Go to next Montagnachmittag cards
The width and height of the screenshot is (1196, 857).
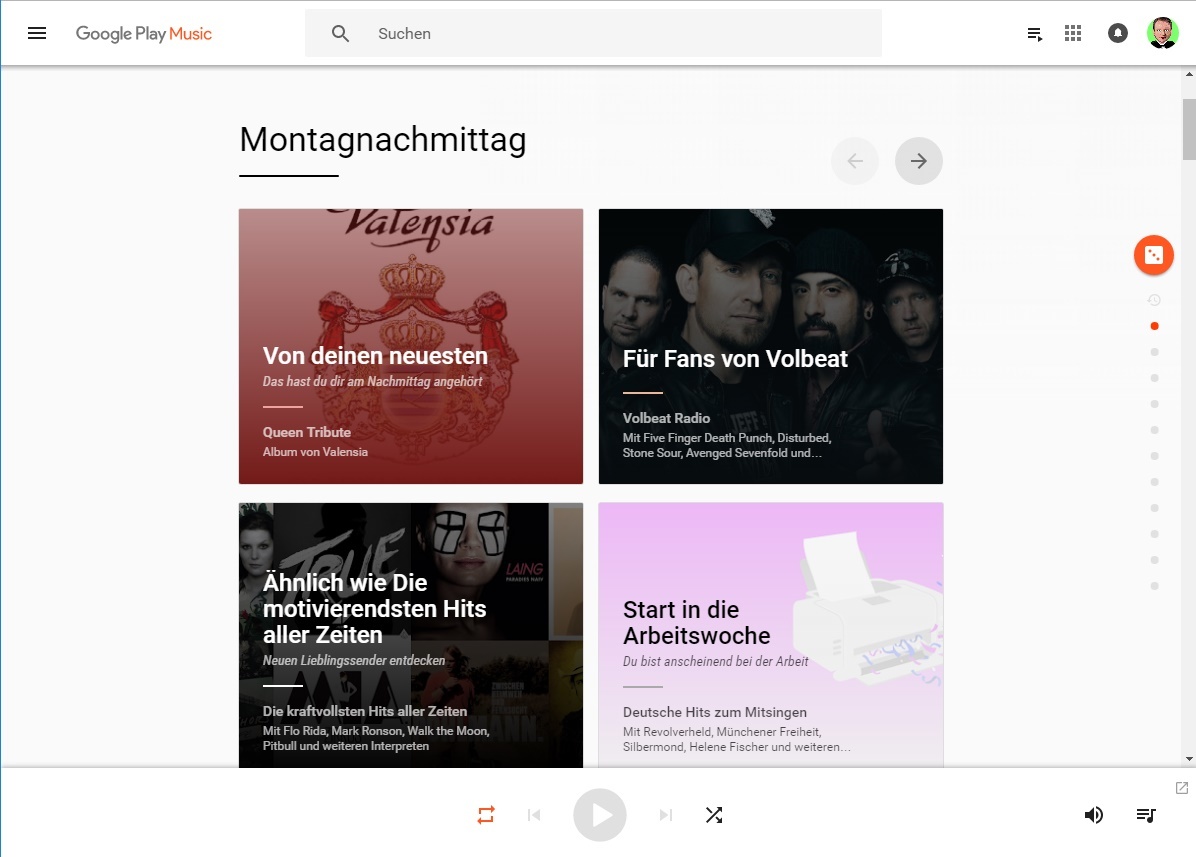point(918,161)
